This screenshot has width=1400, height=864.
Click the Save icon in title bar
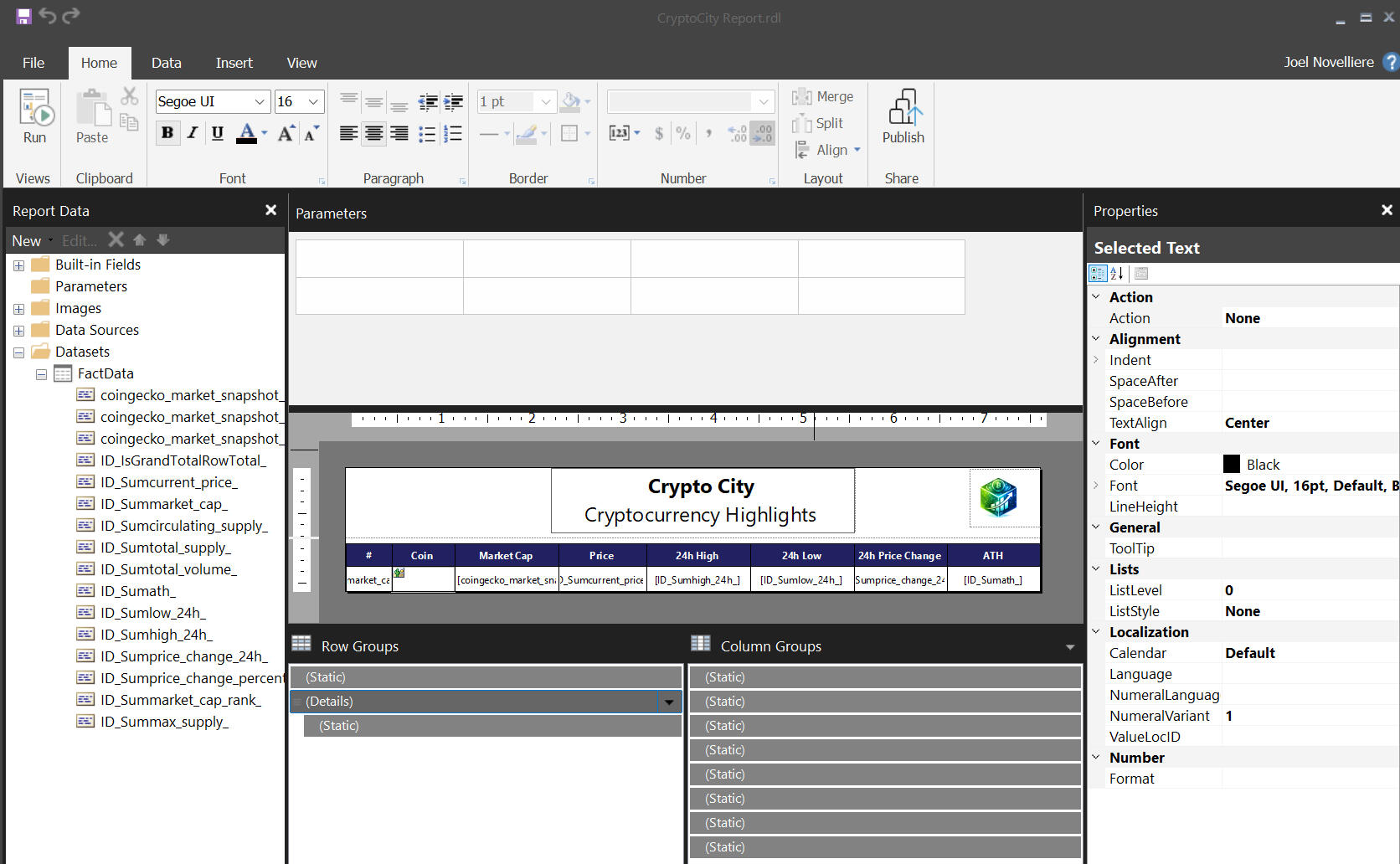[23, 16]
